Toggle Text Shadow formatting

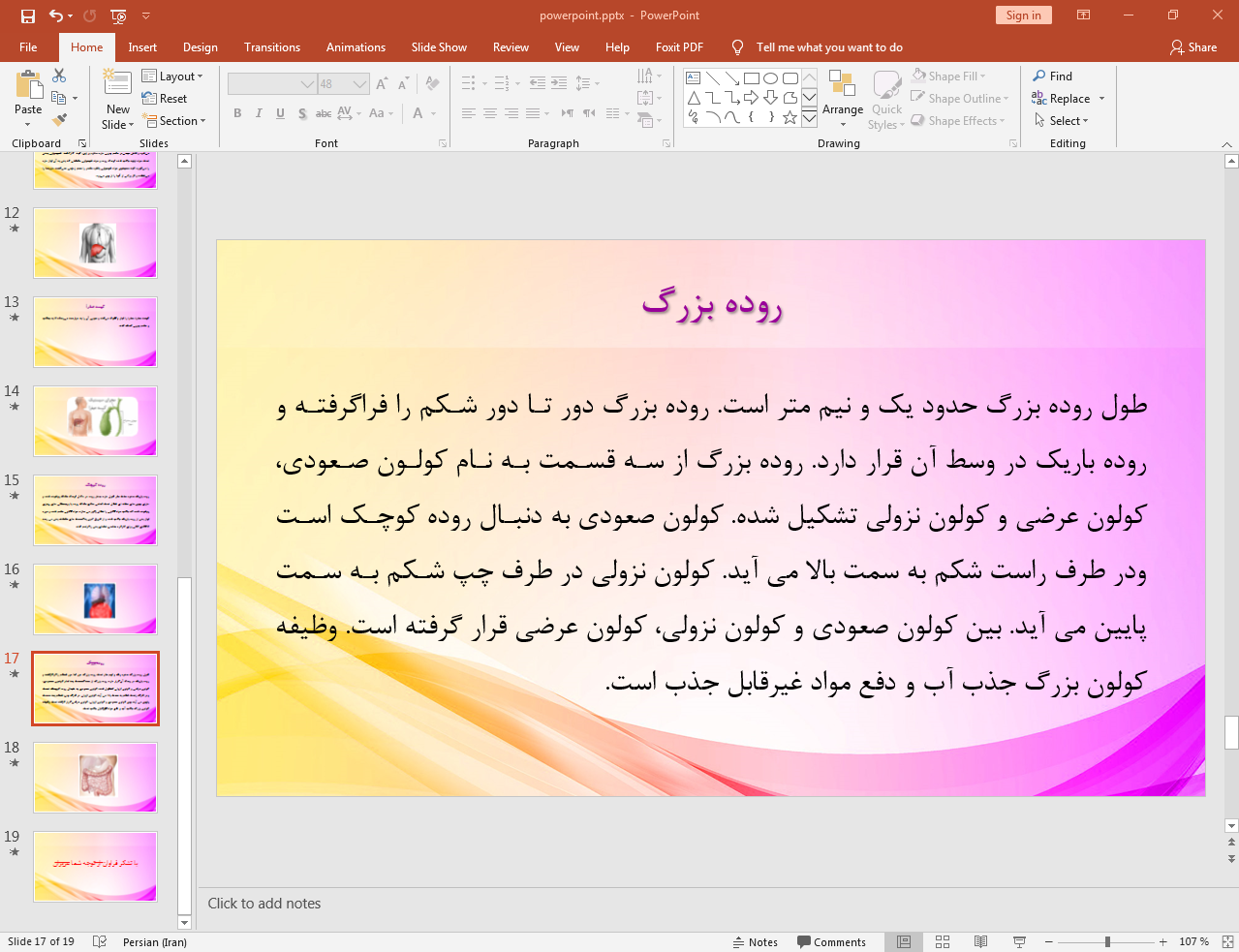click(x=302, y=113)
